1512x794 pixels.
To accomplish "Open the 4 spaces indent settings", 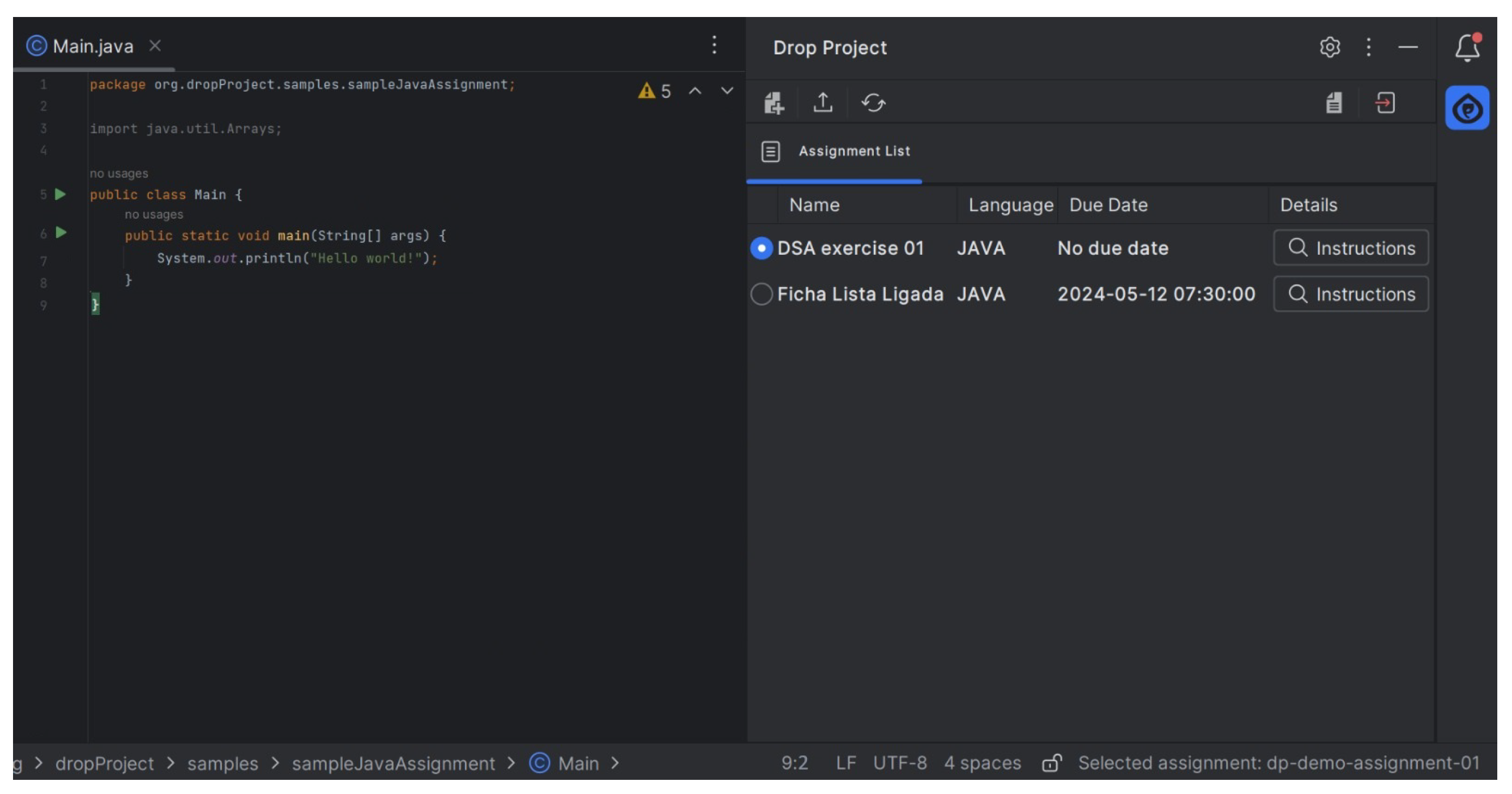I will [x=982, y=763].
